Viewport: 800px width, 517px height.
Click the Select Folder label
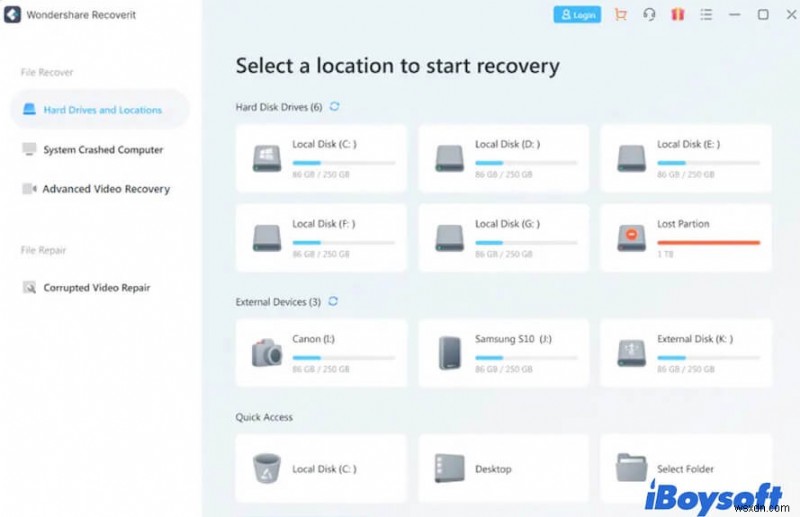[685, 469]
